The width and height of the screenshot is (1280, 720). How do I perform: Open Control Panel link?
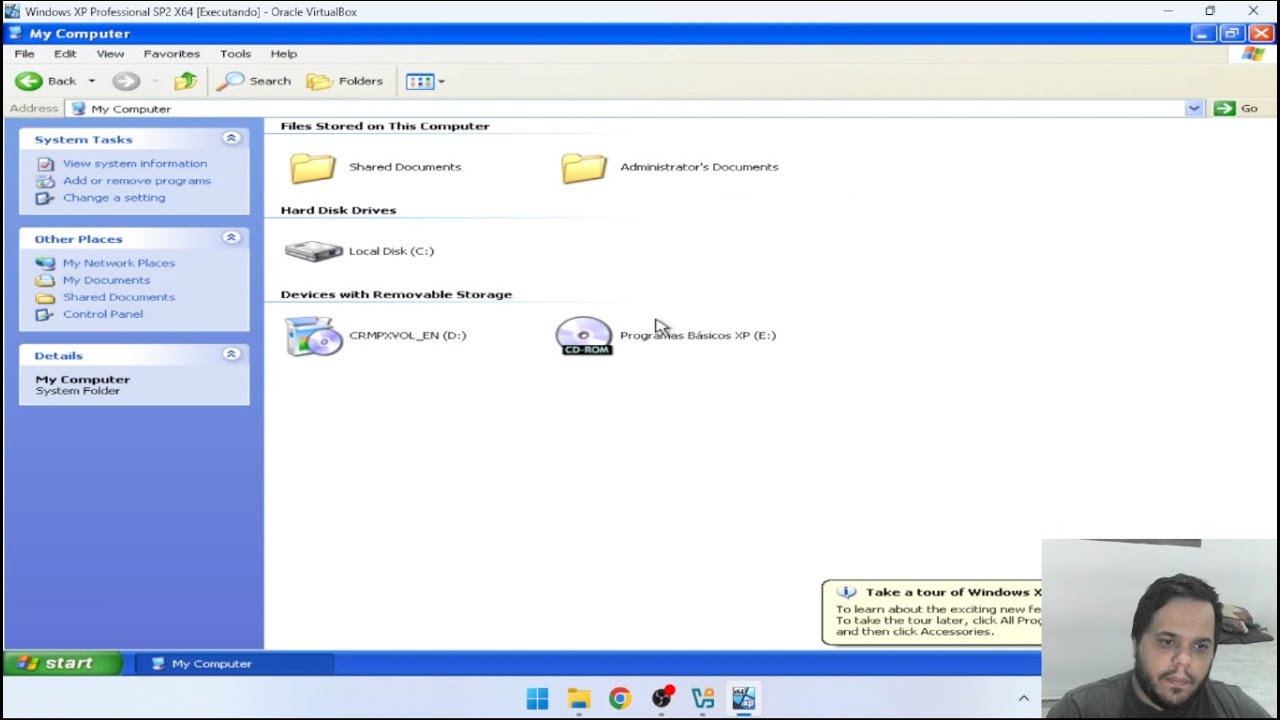click(x=103, y=314)
